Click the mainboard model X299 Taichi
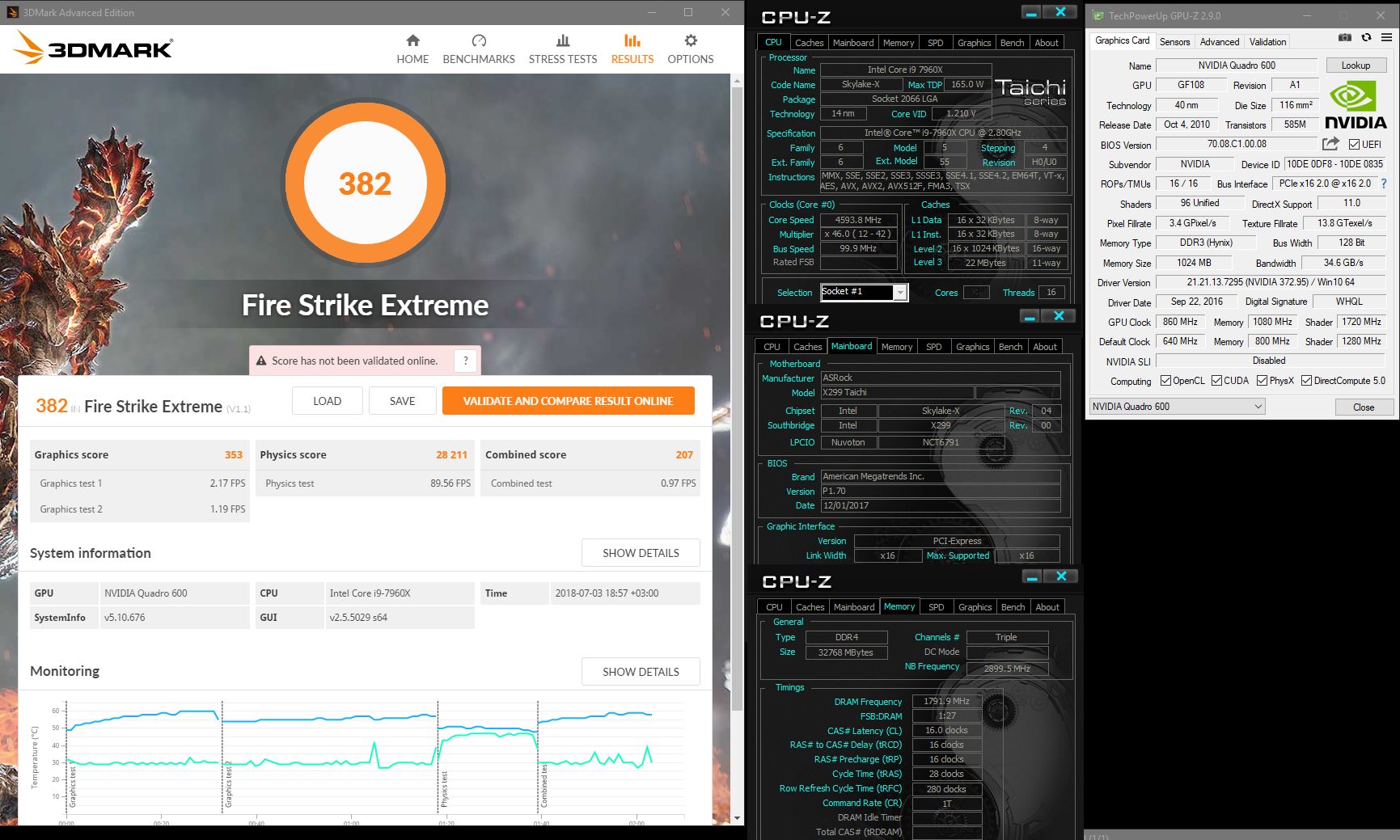The image size is (1400, 840). pyautogui.click(x=897, y=392)
